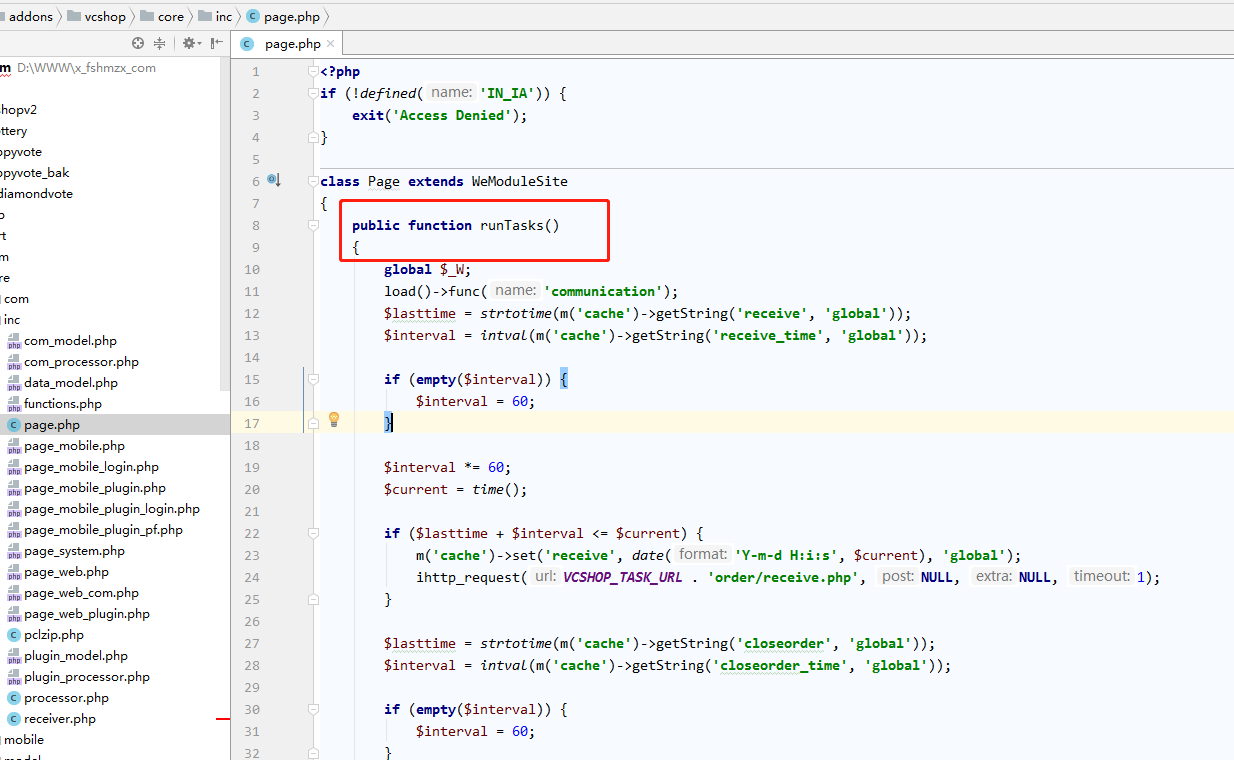Click the 'Access Denied' string on line 3
Screen dimensions: 1234x760
[x=451, y=115]
